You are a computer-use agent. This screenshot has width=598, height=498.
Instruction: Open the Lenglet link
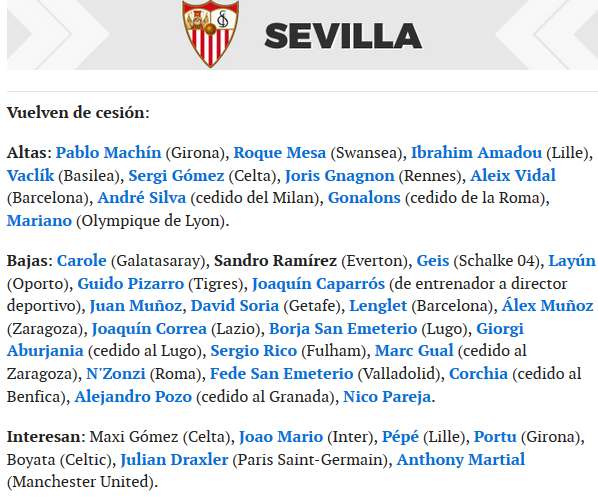pos(378,305)
